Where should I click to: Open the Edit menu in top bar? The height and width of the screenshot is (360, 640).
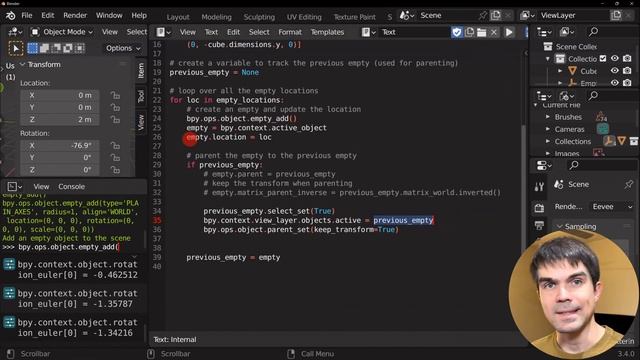coord(48,16)
